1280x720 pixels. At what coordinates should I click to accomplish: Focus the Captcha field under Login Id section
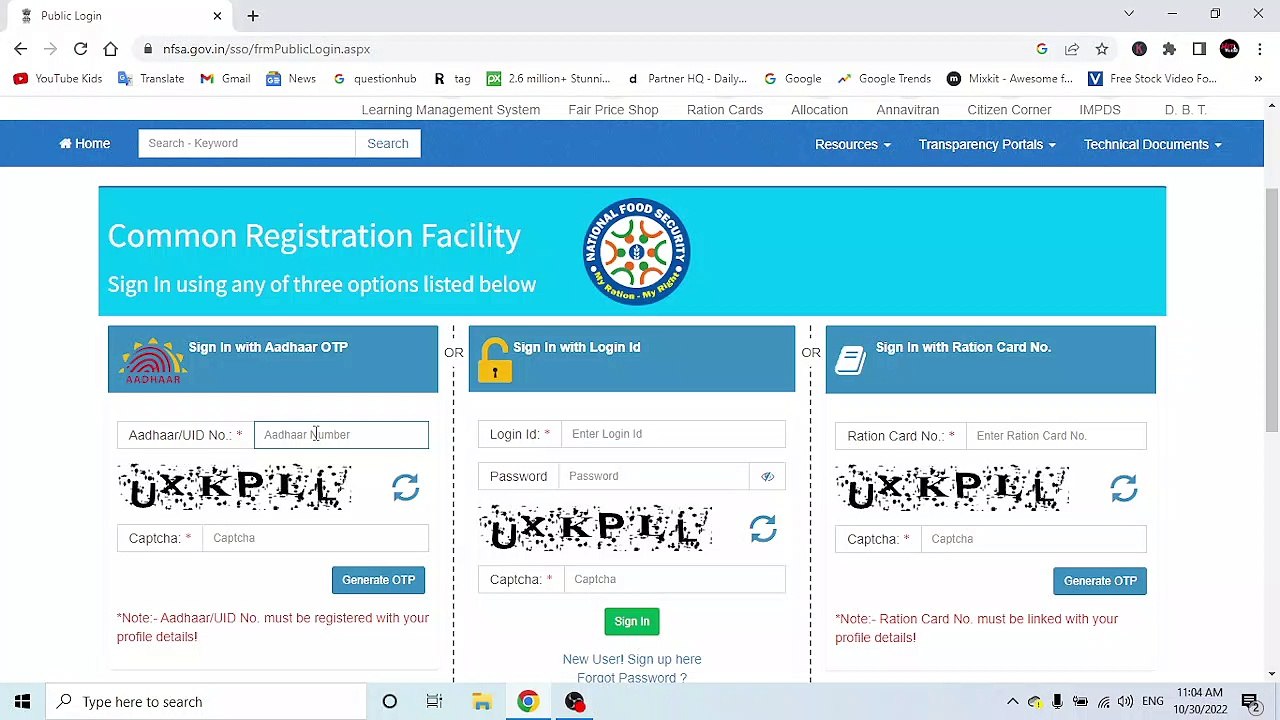click(x=675, y=579)
